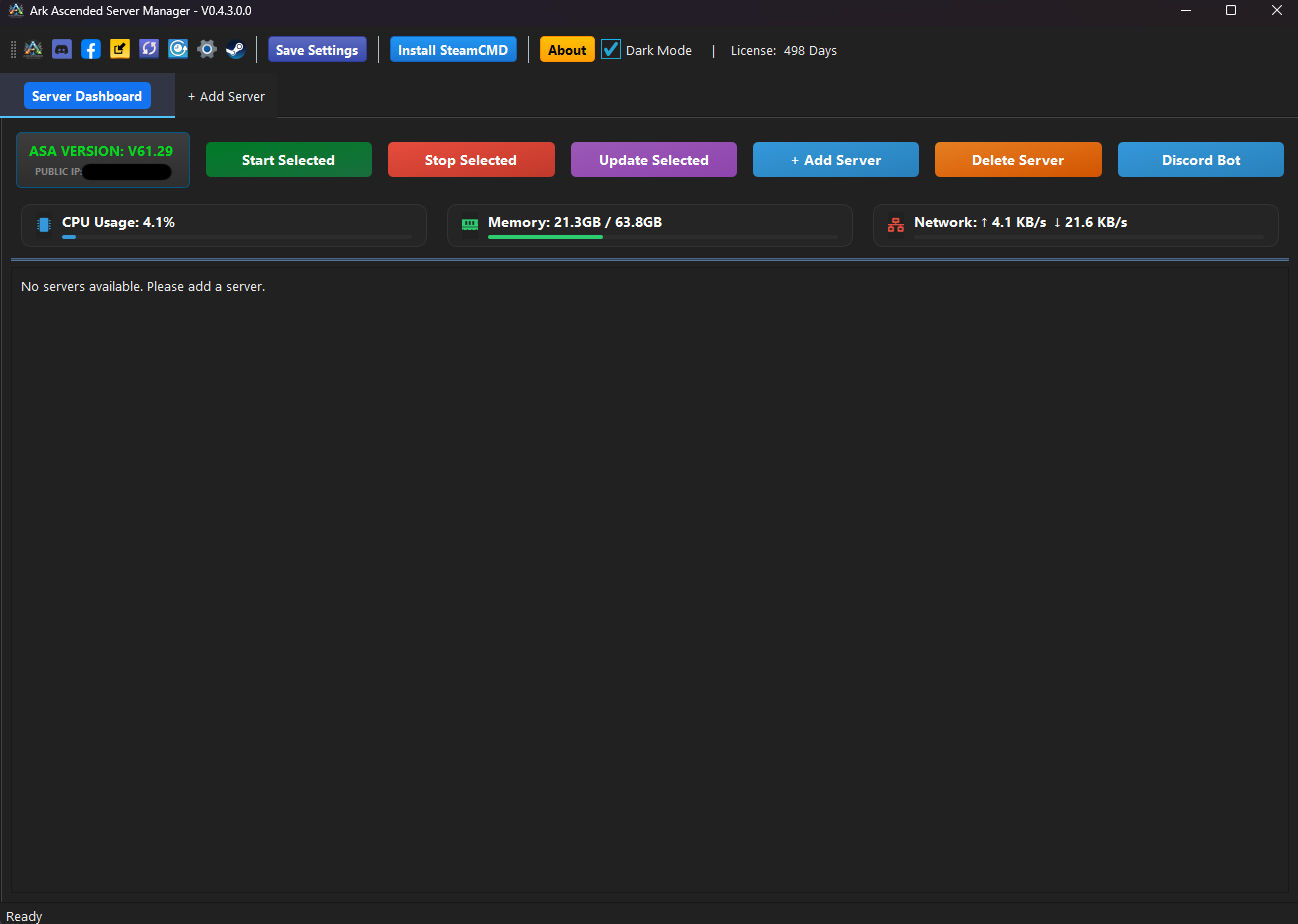Minimize the Ark Ascended Server Manager window
This screenshot has width=1298, height=924.
pos(1185,10)
